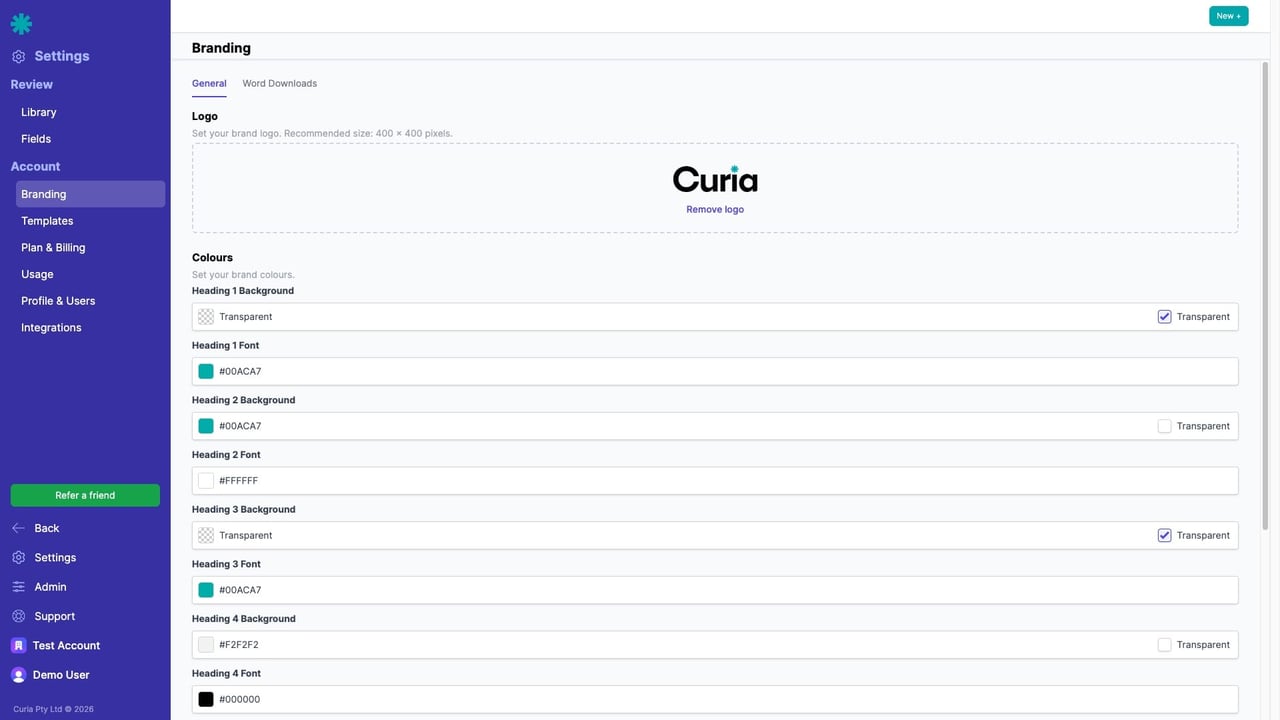The height and width of the screenshot is (720, 1280).
Task: Click the Test Account building icon
Action: tap(18, 646)
